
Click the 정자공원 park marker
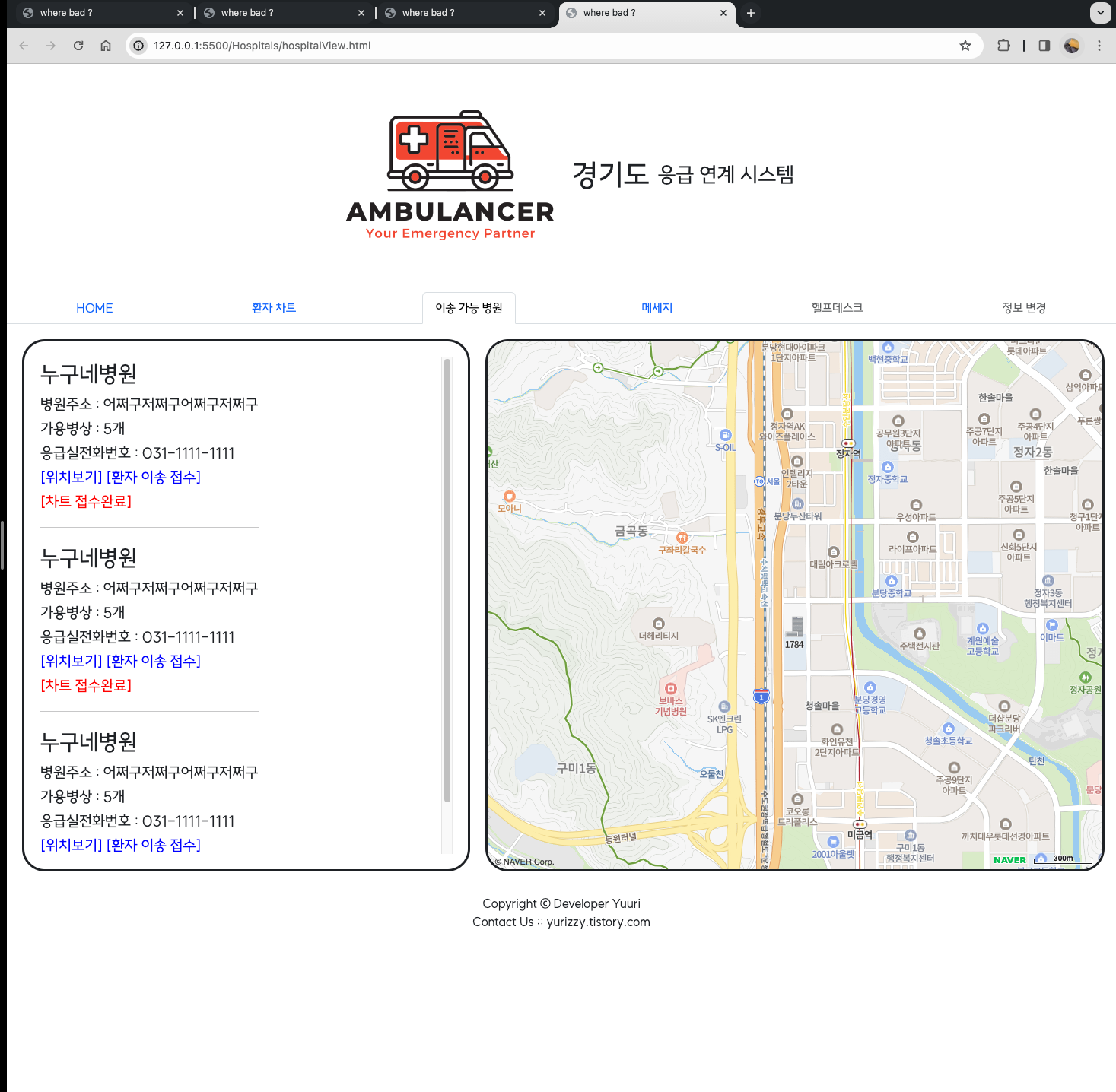1086,678
